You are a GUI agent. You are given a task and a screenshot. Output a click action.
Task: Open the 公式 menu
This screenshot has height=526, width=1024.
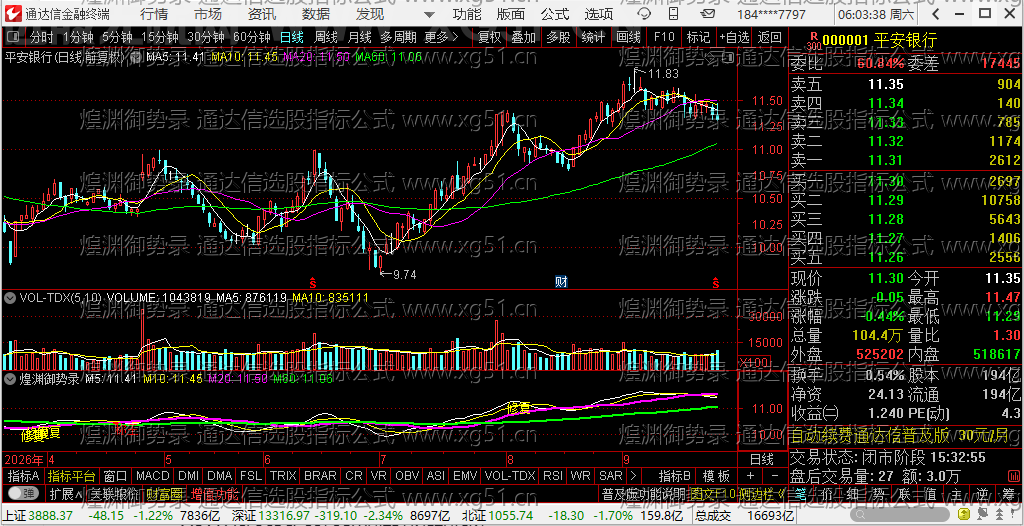(554, 14)
